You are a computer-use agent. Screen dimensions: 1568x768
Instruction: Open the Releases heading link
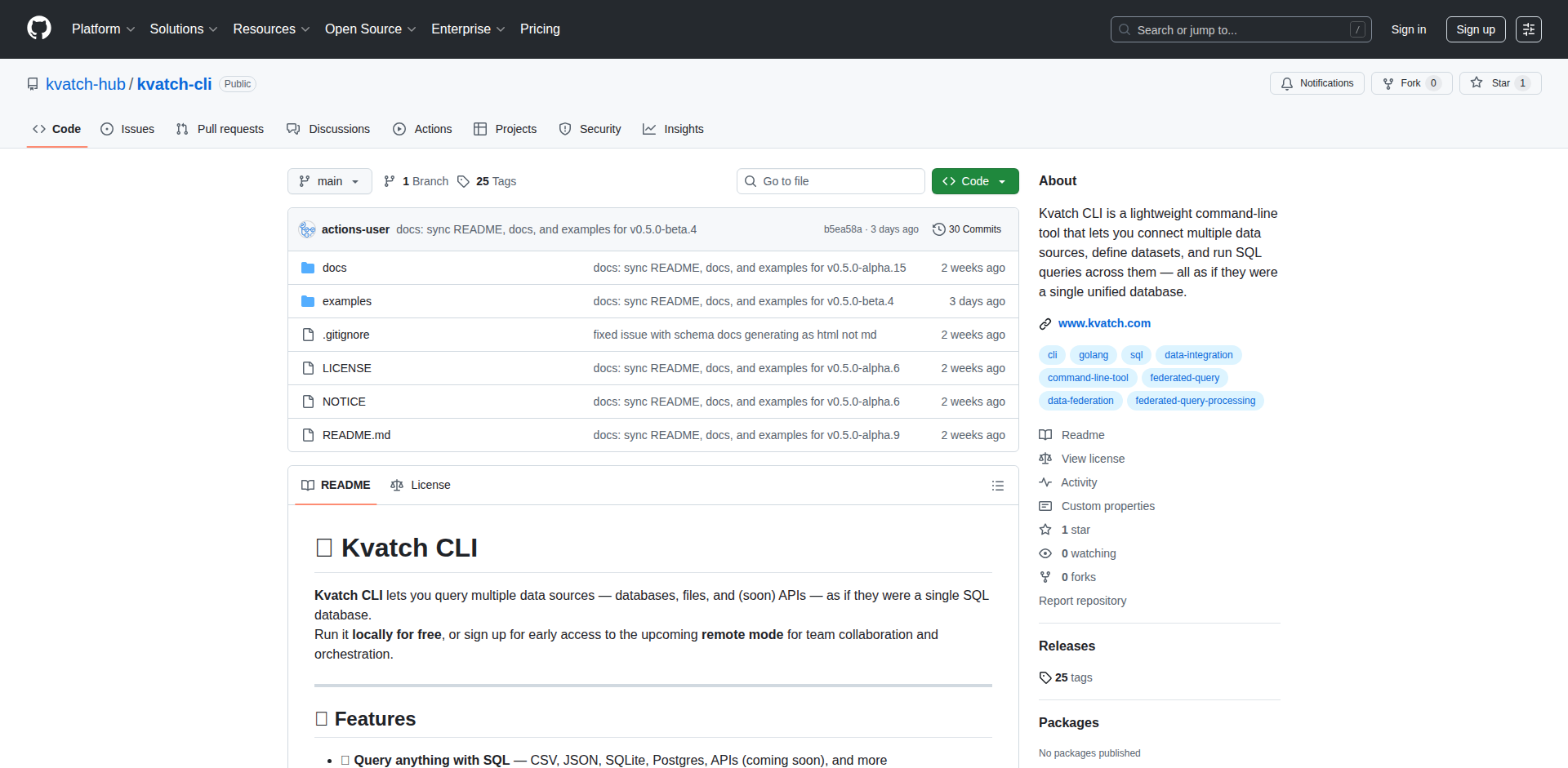[1067, 646]
